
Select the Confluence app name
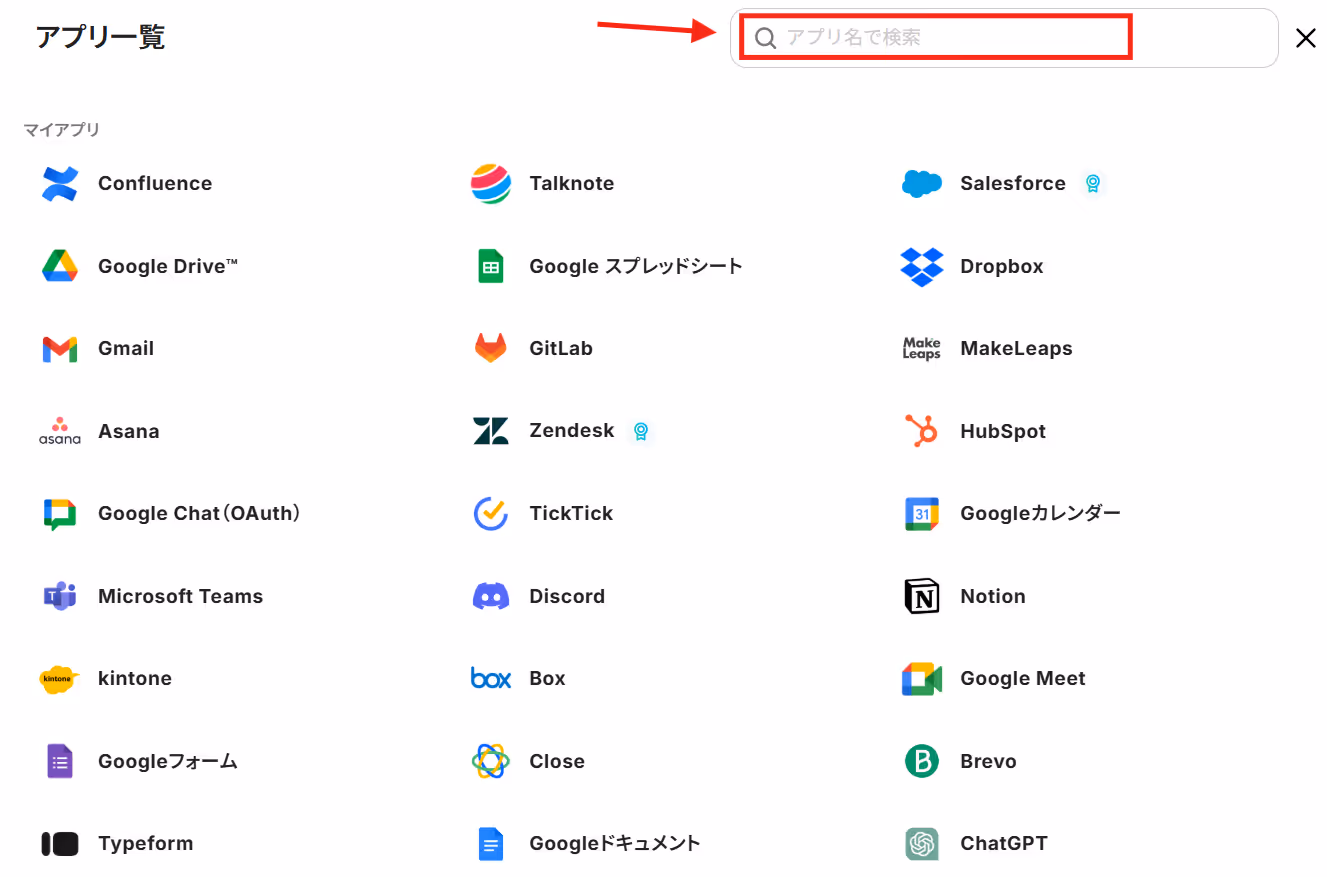155,184
